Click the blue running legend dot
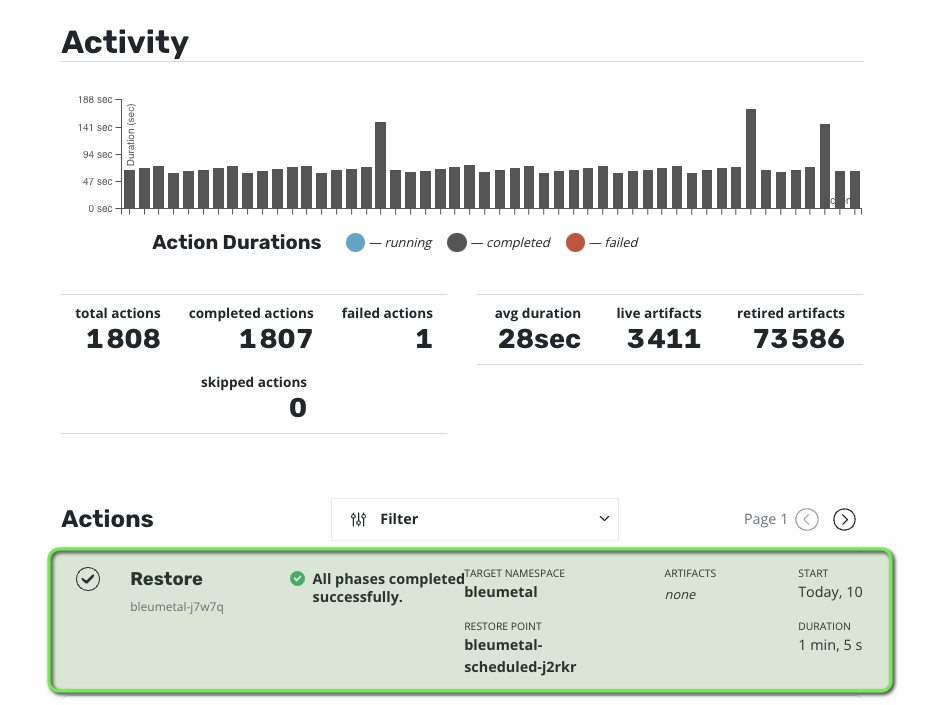The image size is (945, 705). (355, 242)
